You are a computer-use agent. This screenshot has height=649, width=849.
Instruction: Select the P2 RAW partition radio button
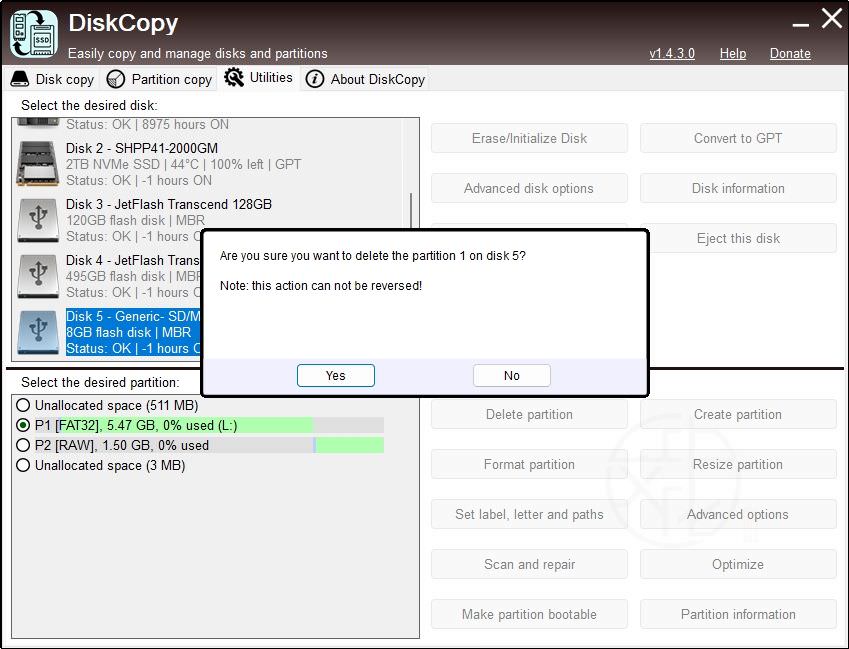[23, 446]
